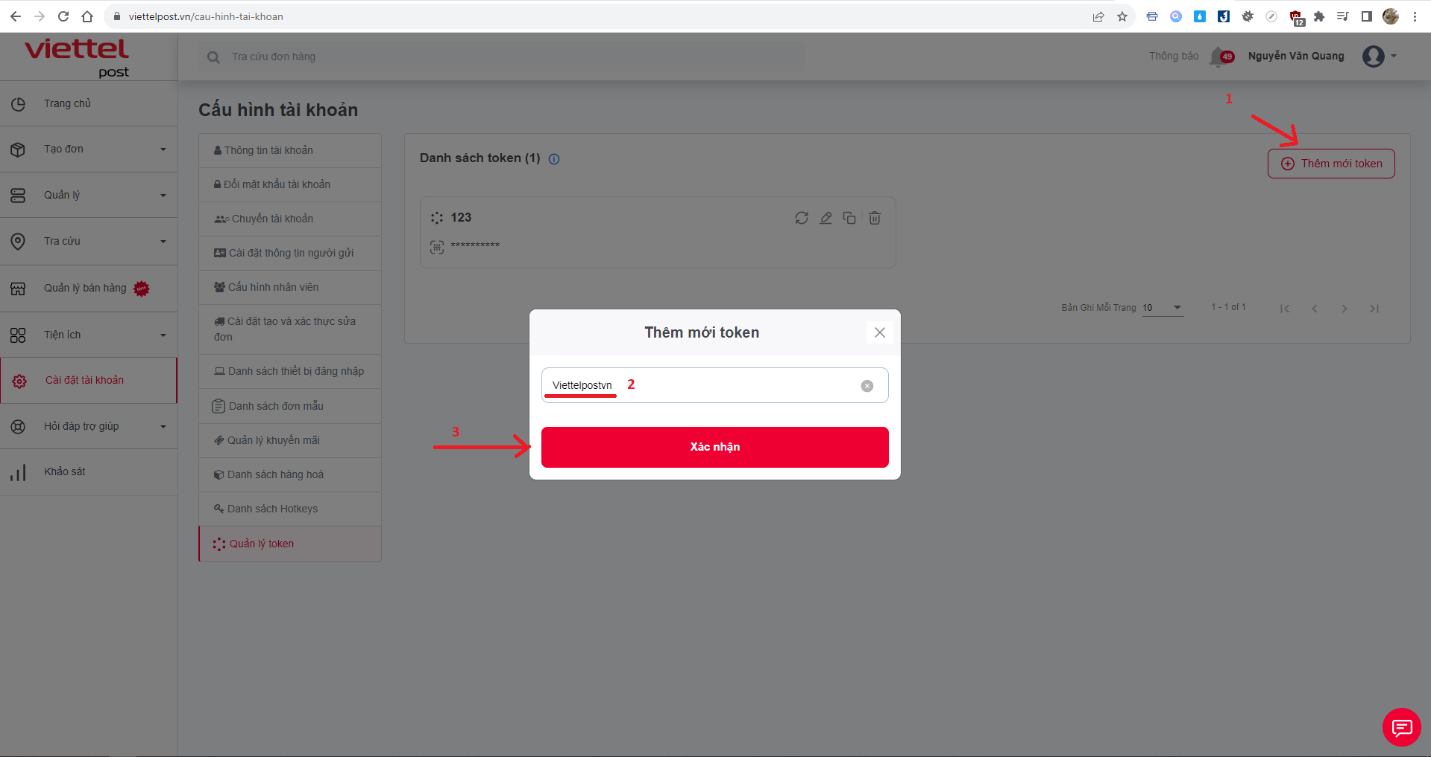
Task: Select the Quản lý token tab
Action: point(290,544)
